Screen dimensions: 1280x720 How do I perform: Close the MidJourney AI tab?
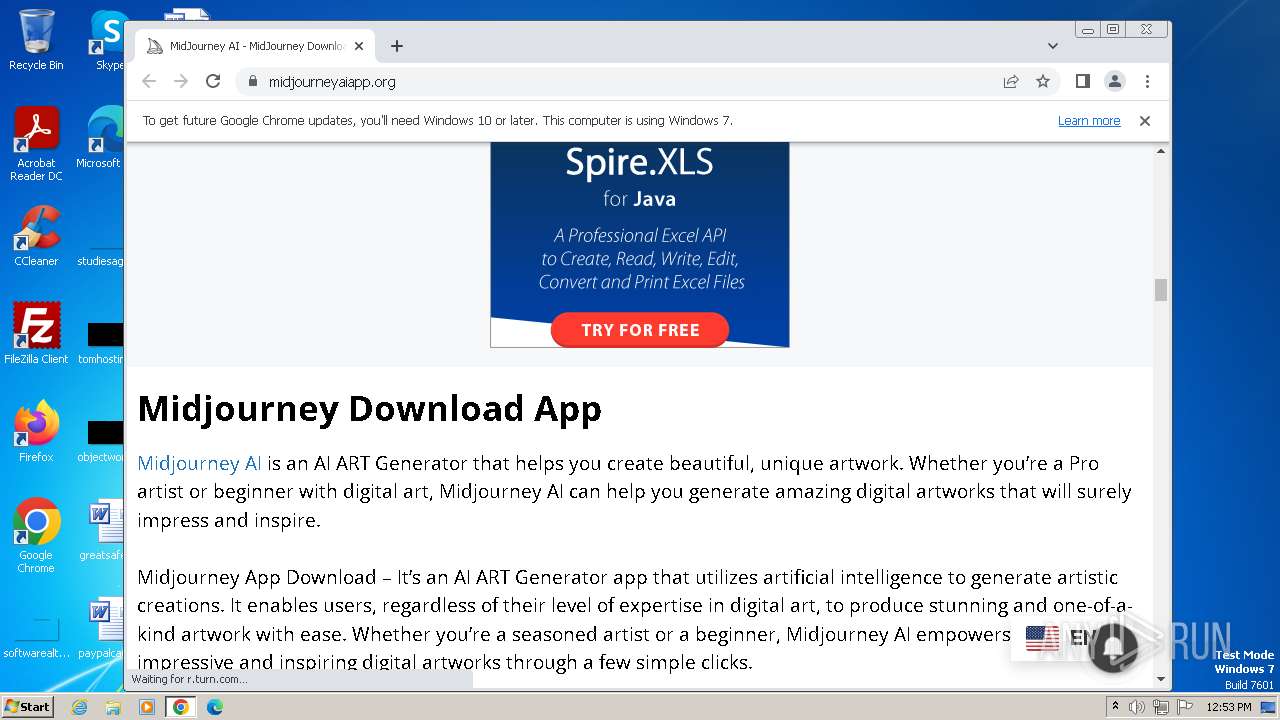click(359, 46)
